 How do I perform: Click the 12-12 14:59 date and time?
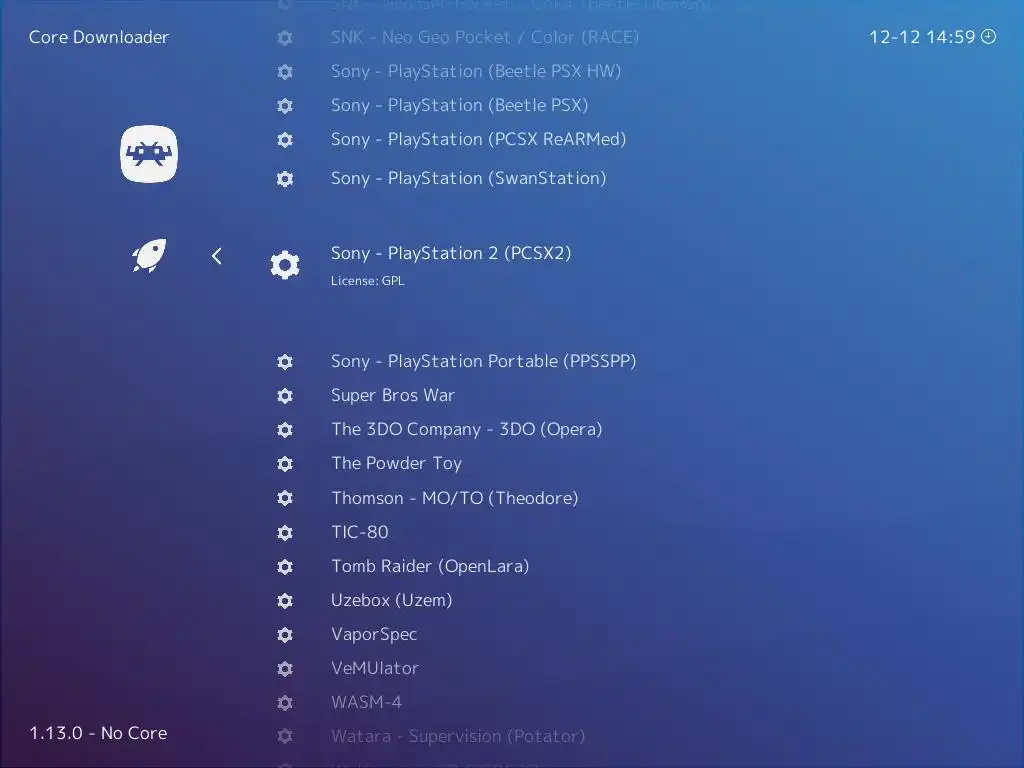coord(922,37)
